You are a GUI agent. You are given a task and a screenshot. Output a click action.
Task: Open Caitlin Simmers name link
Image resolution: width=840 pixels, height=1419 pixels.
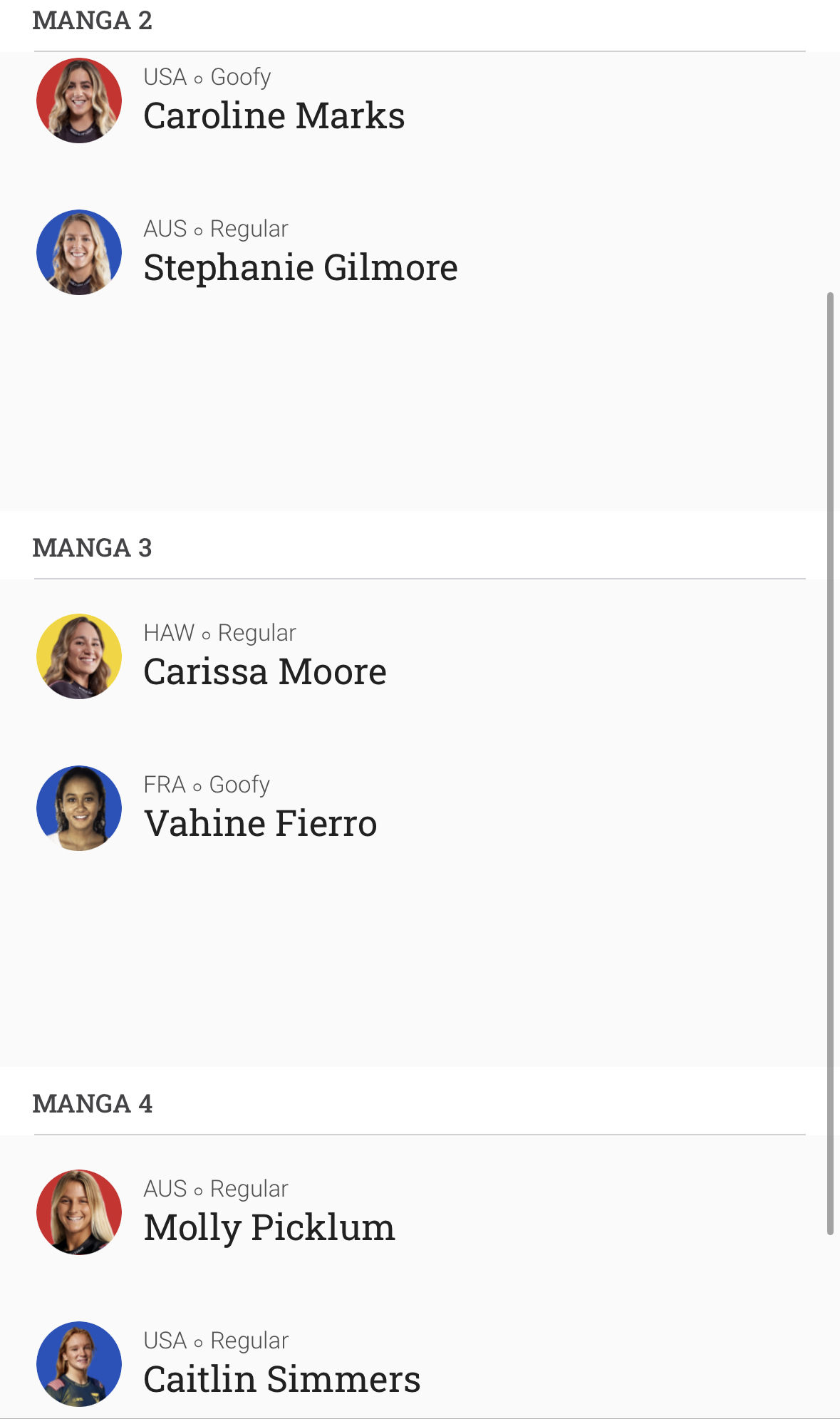(282, 1379)
